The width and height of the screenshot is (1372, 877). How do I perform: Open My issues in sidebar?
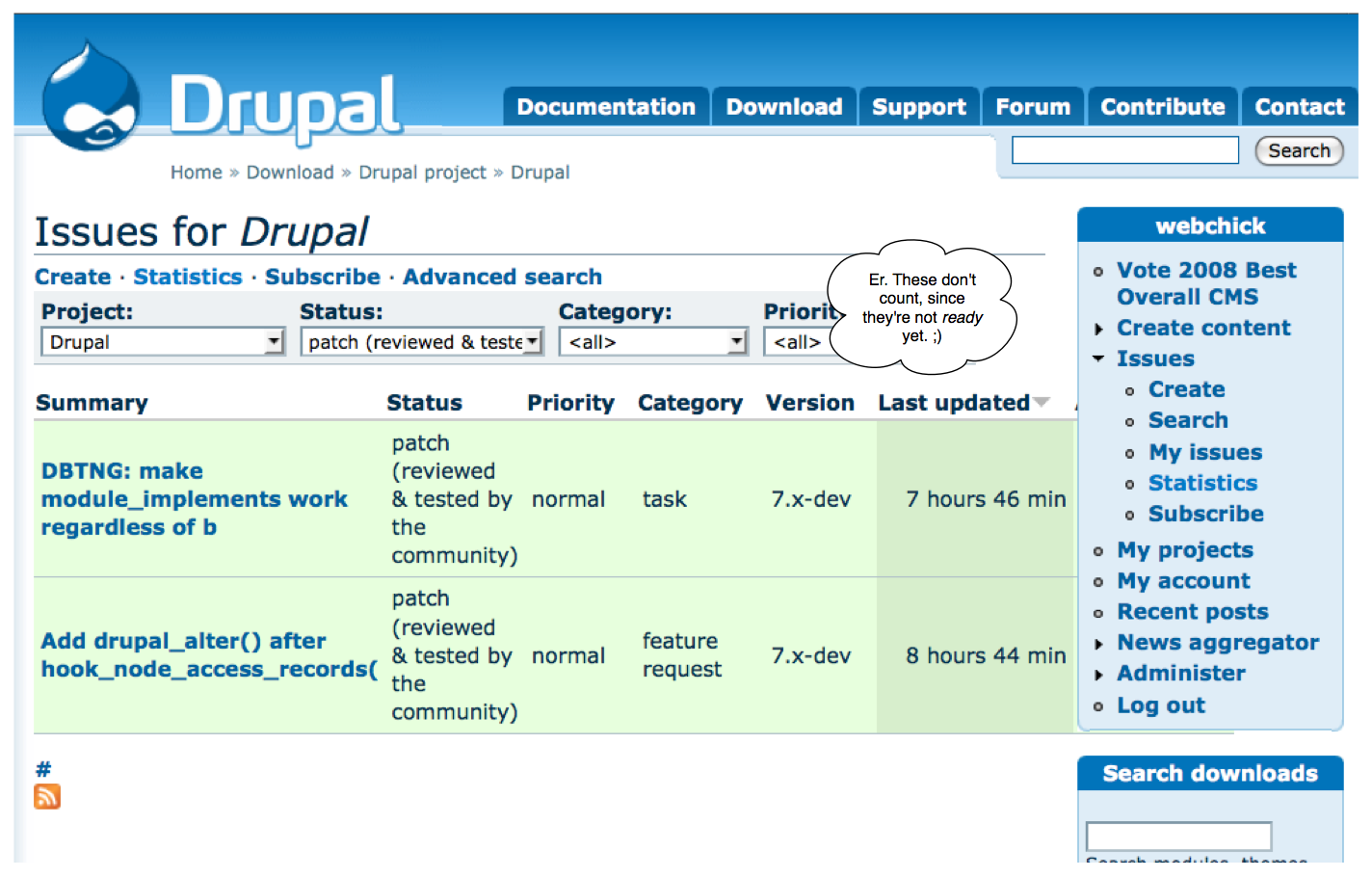[x=1205, y=452]
